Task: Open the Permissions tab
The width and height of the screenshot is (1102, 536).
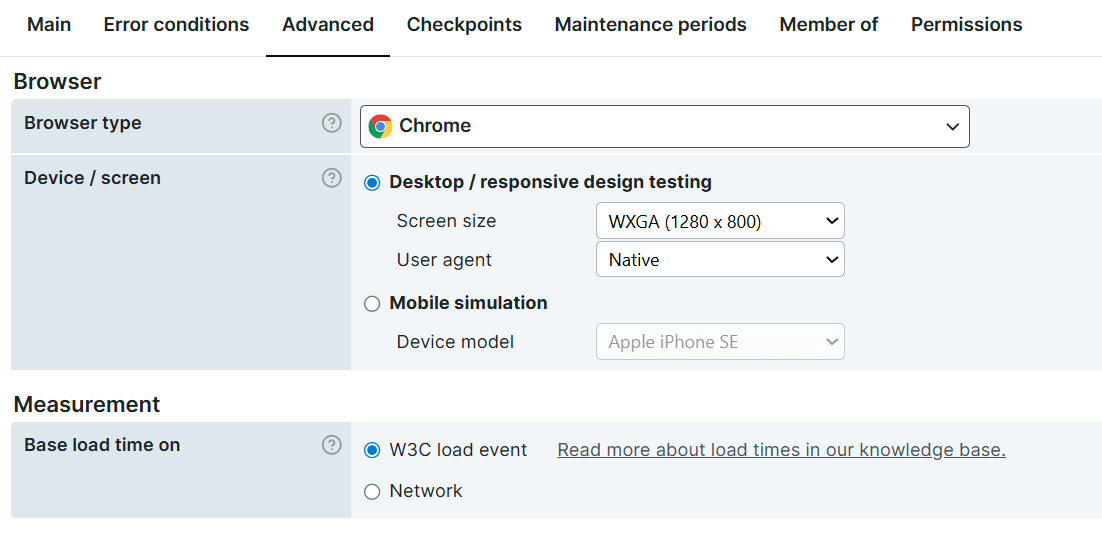Action: click(966, 25)
